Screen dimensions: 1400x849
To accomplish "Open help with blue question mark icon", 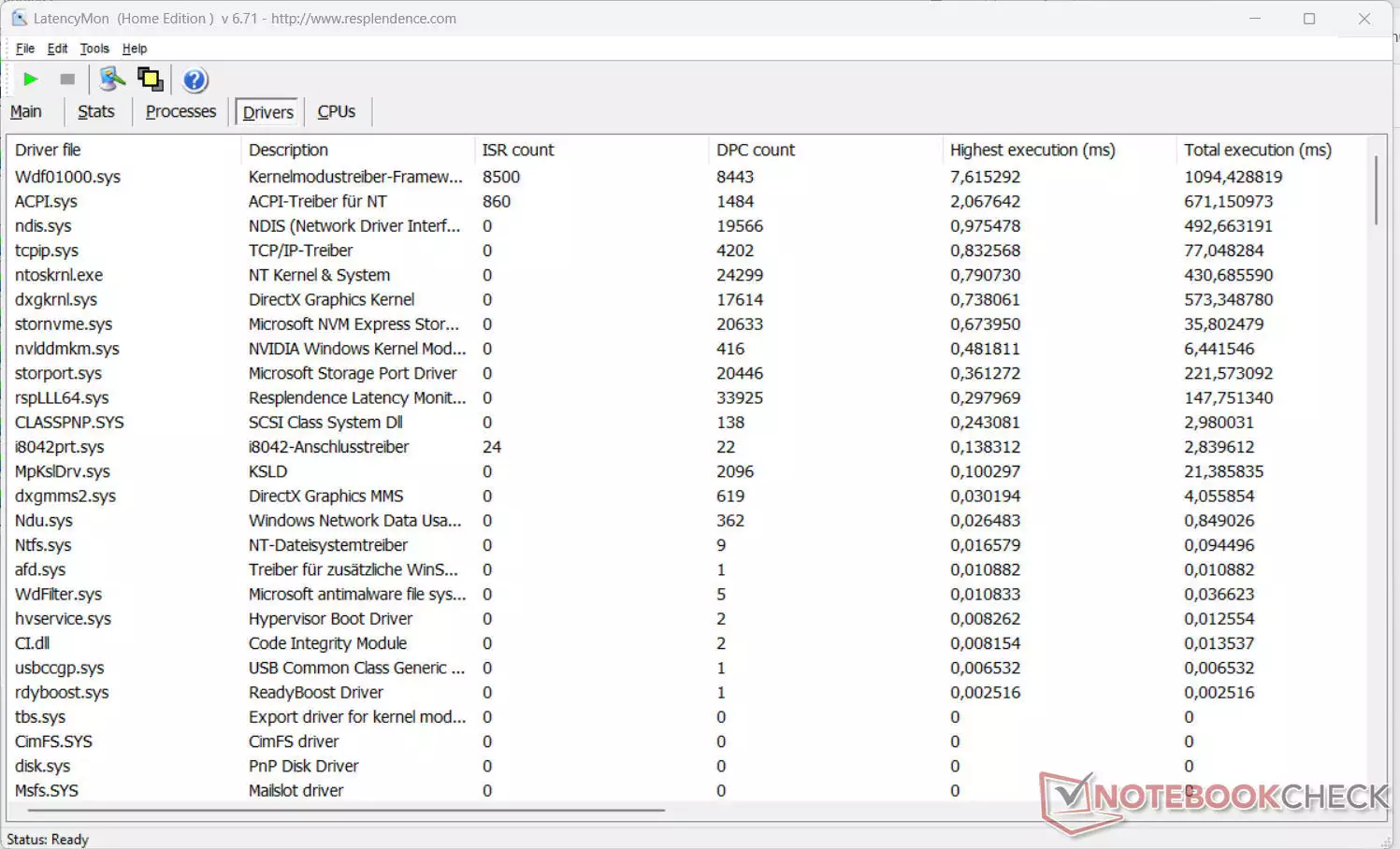I will click(x=195, y=80).
